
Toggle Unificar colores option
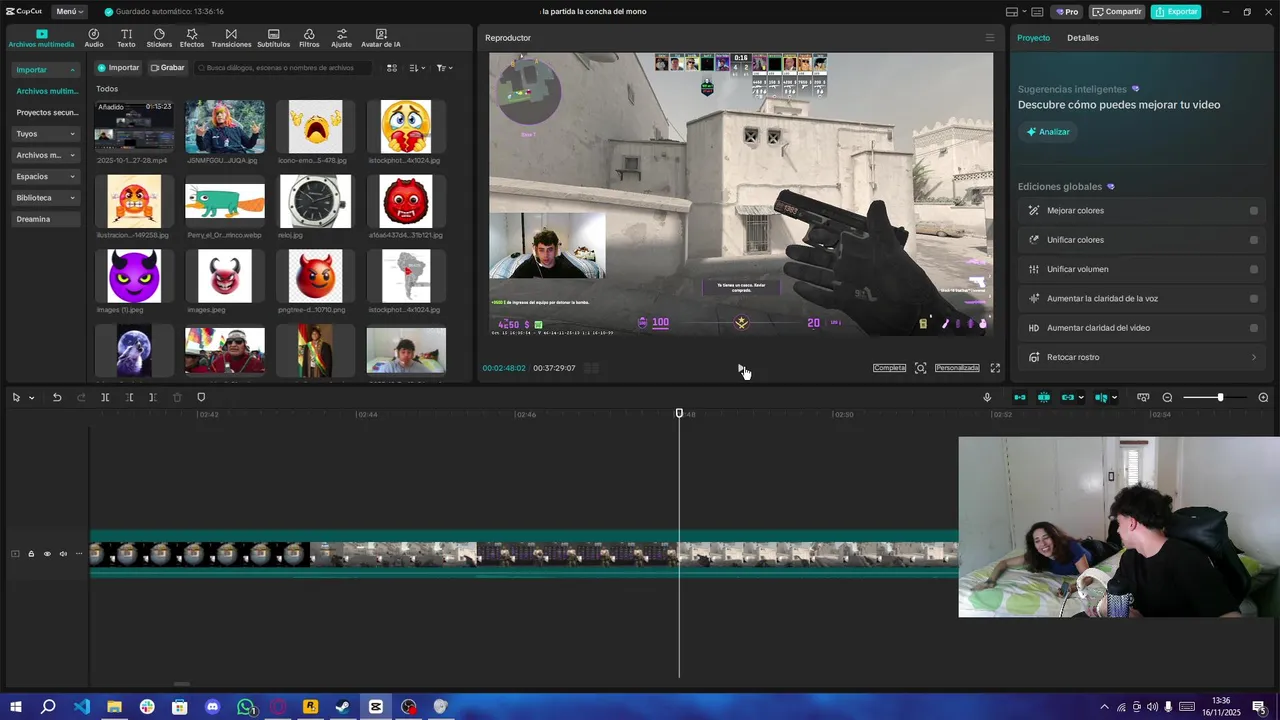1254,240
